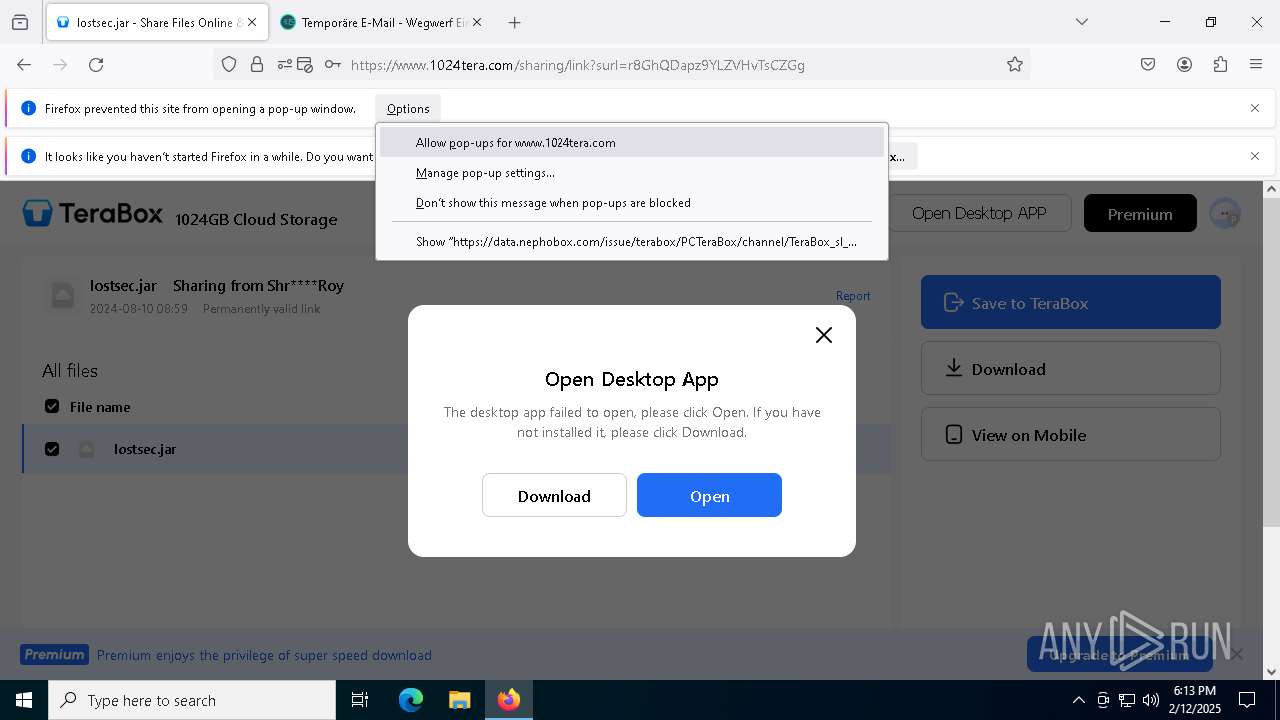Select Don't show this message when pop-ups are blocked

(x=632, y=202)
